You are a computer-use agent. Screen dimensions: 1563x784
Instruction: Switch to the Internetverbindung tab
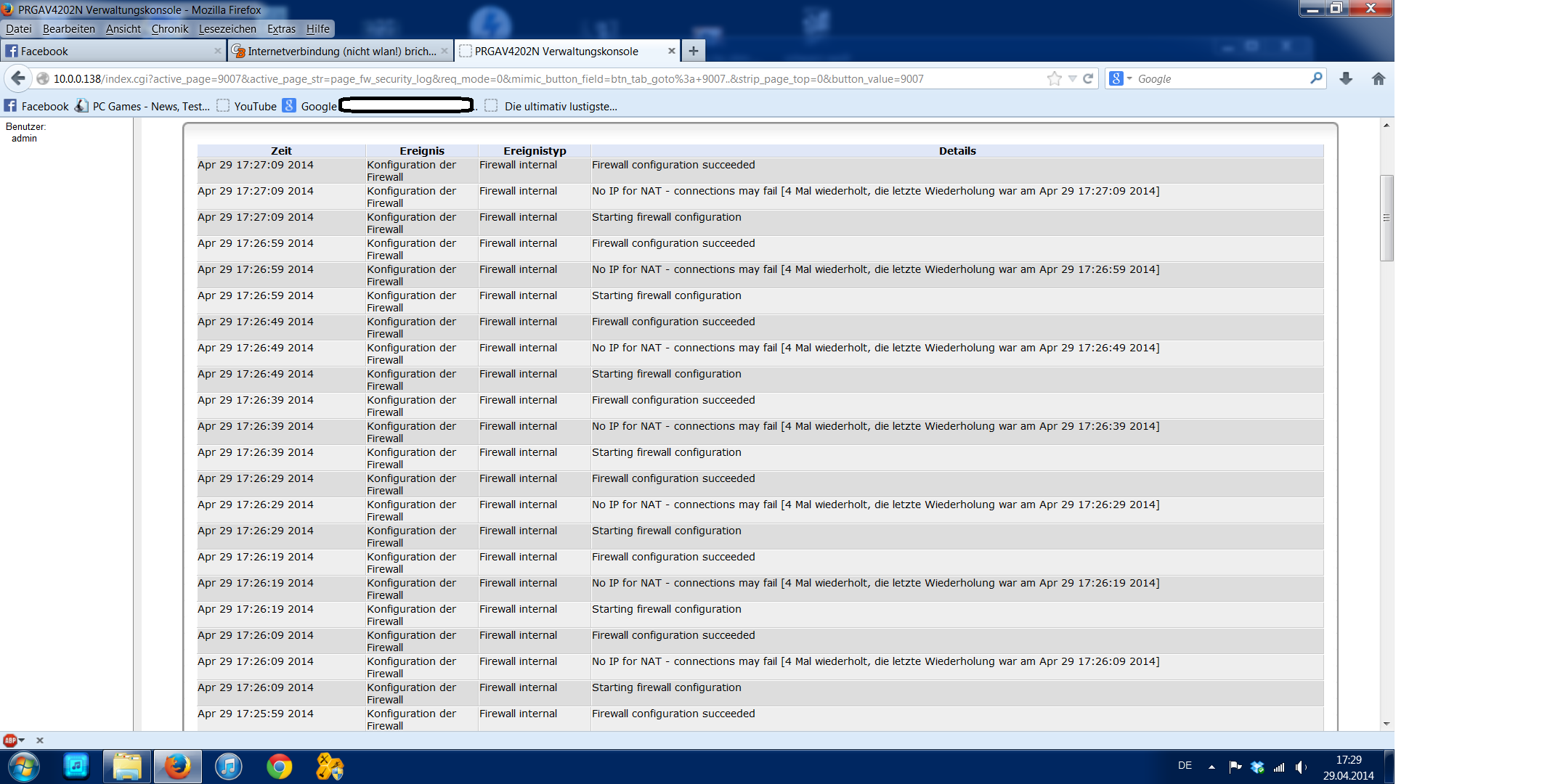(x=341, y=51)
